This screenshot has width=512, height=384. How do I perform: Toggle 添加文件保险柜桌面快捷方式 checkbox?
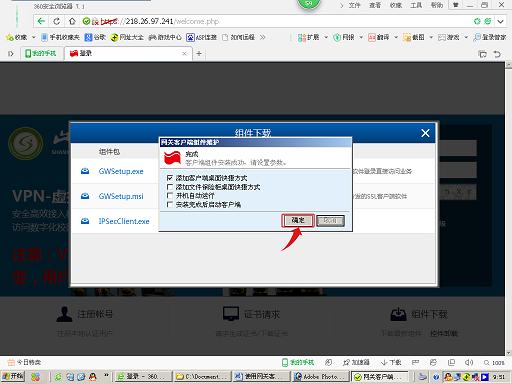170,187
